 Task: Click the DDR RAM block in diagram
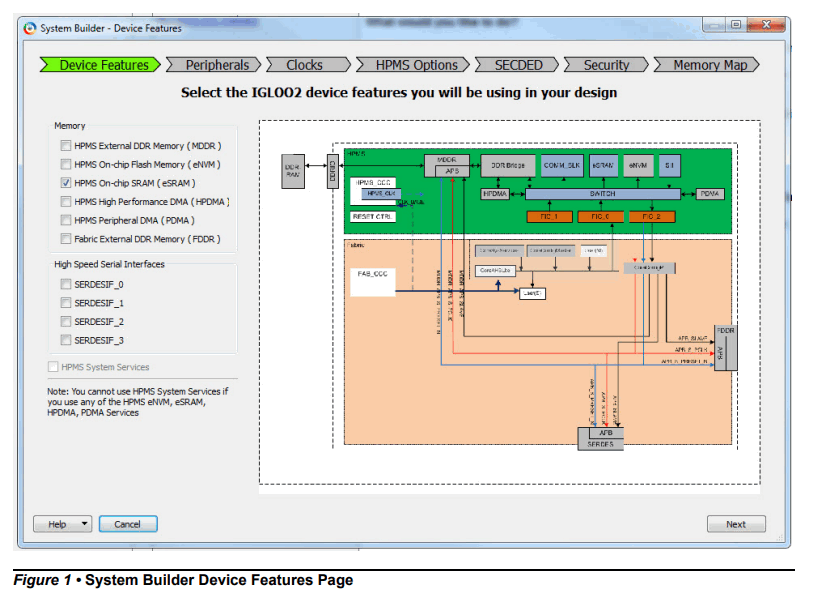pyautogui.click(x=293, y=171)
